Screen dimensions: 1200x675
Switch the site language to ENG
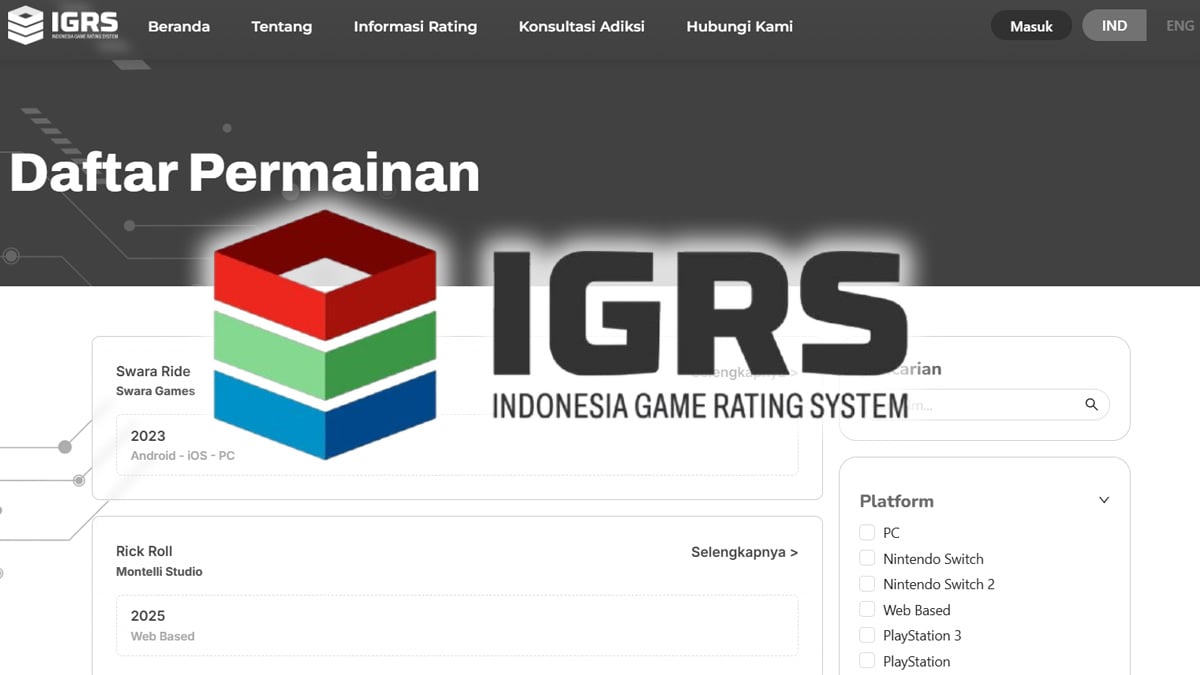(1178, 25)
